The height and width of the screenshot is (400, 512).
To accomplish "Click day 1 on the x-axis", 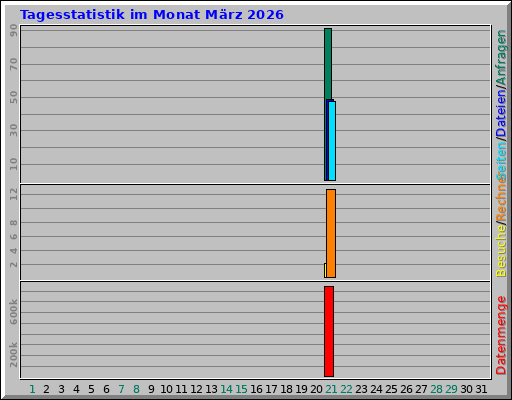I will click(x=32, y=389).
